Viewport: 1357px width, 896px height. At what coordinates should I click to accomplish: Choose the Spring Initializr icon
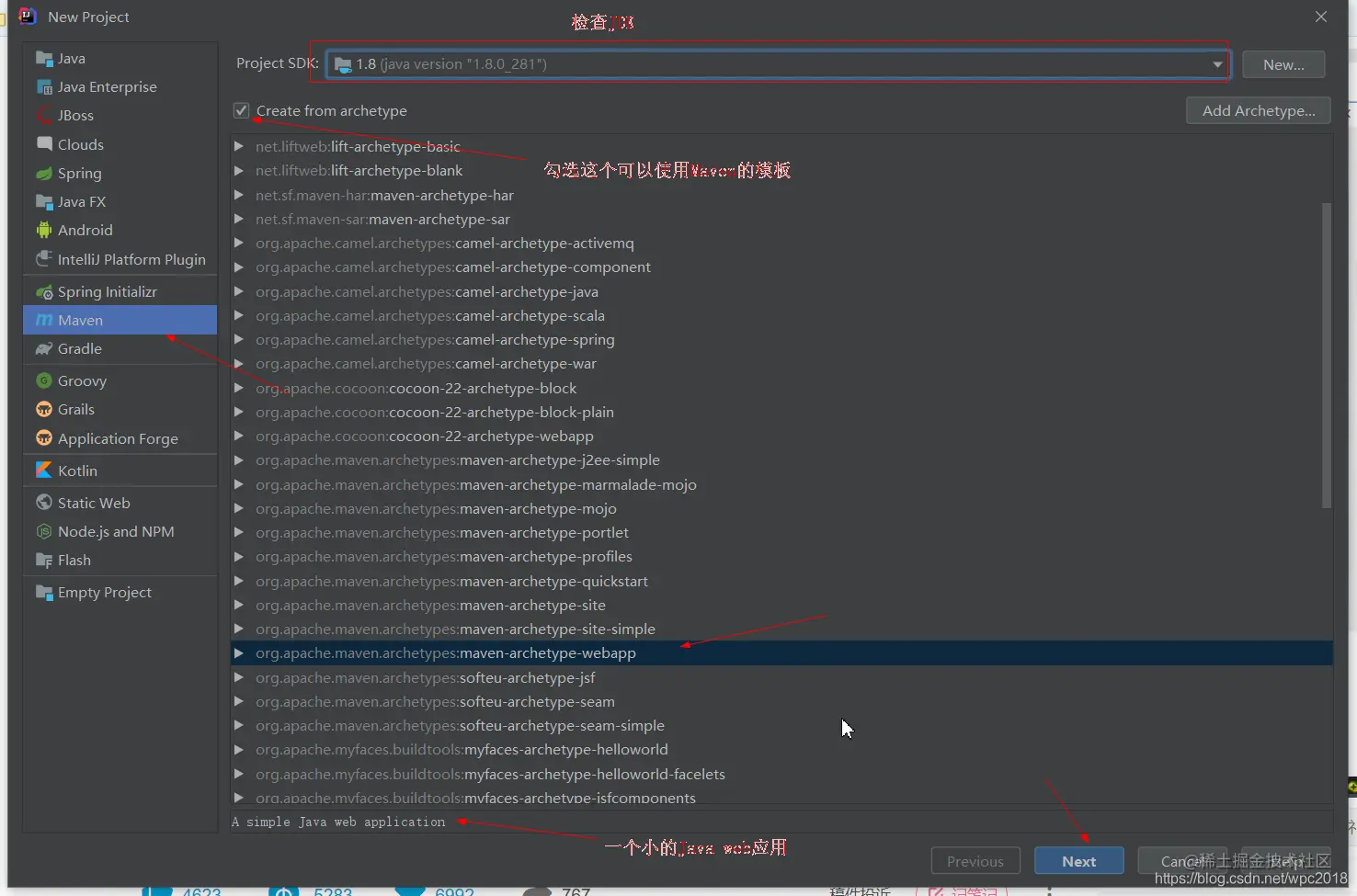(44, 292)
